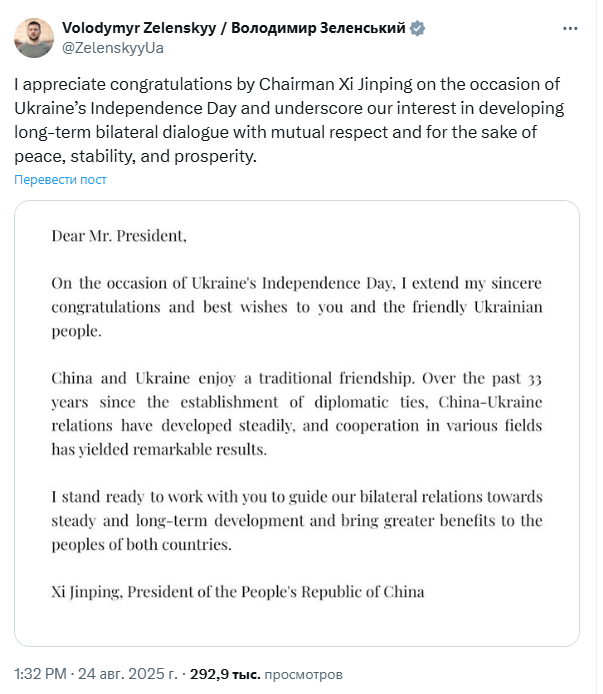Click the Ukrainian name "Володимир Зеленський"
The height and width of the screenshot is (694, 603).
coord(318,28)
